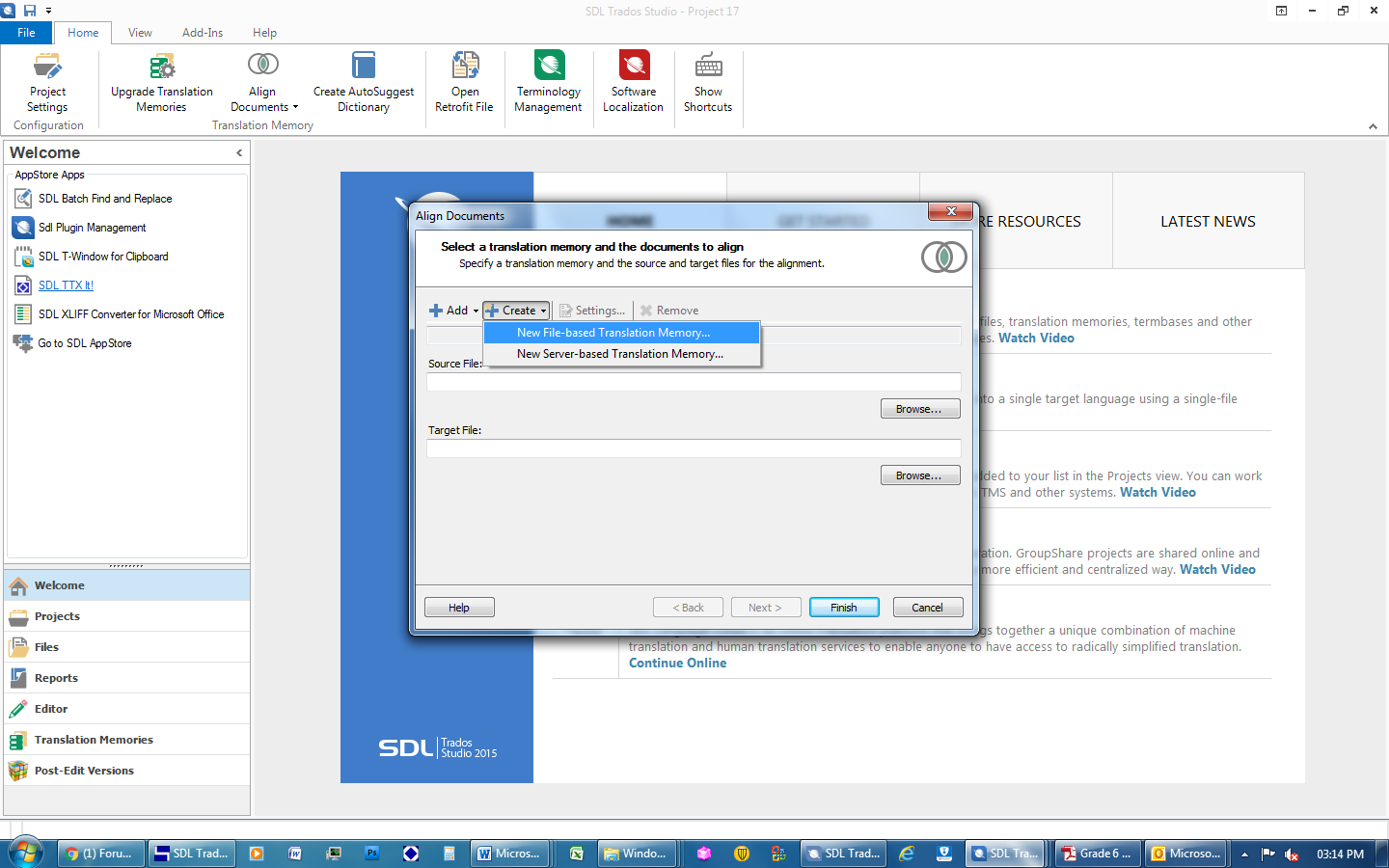Cancel the Align Documents dialog
This screenshot has width=1389, height=868.
coord(928,608)
